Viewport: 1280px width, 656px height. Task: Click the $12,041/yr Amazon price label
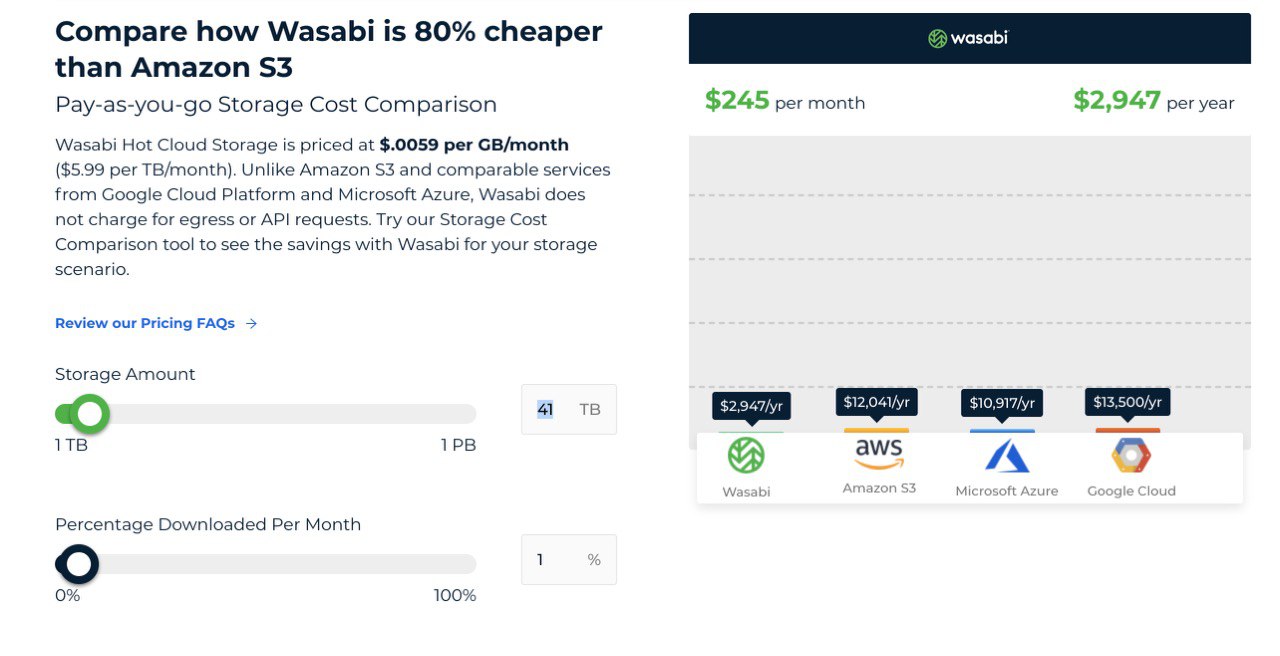(877, 402)
